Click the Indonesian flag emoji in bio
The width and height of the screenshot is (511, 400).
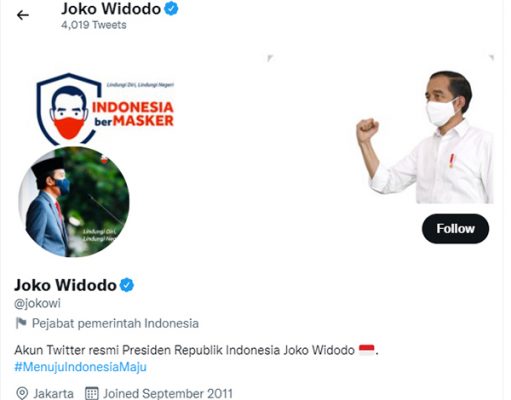(x=366, y=350)
